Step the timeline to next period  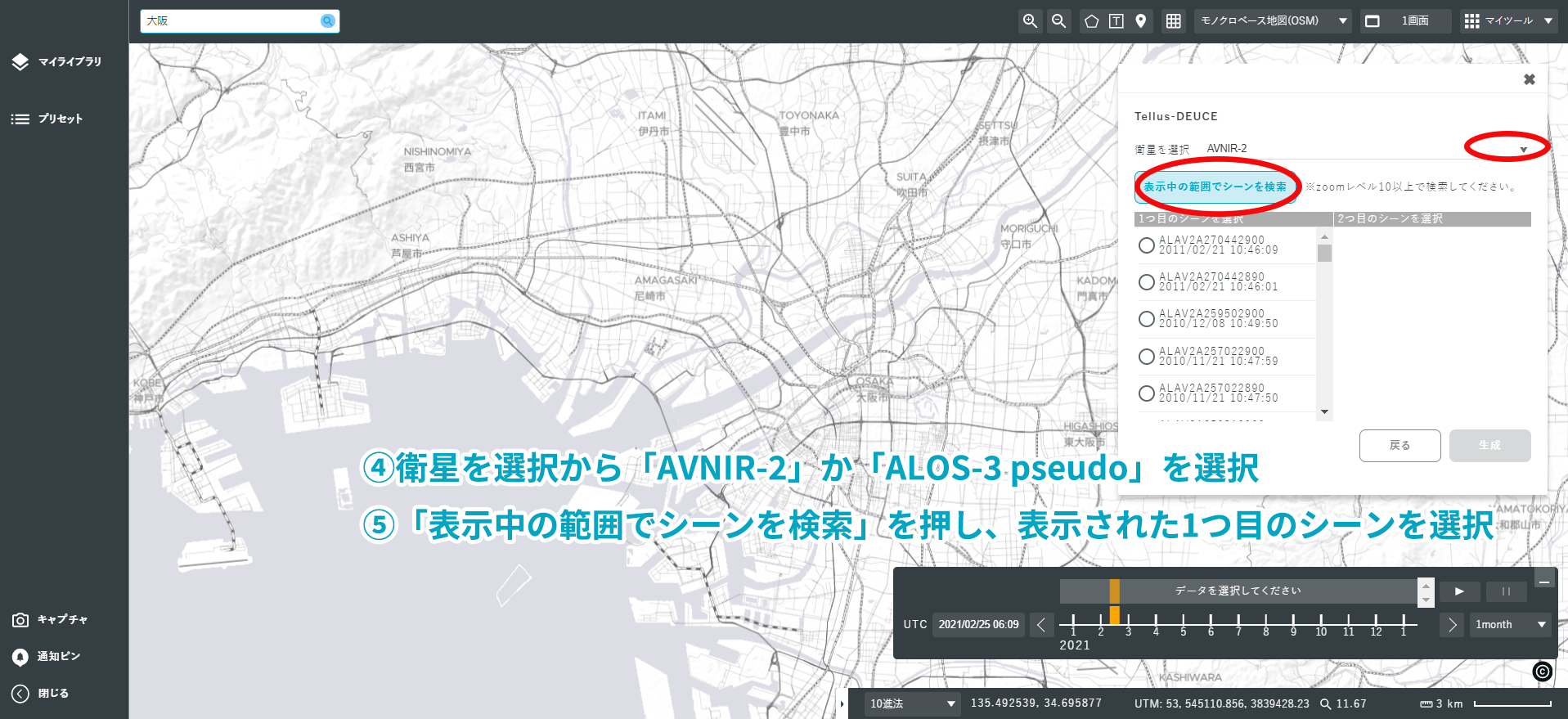click(x=1452, y=626)
